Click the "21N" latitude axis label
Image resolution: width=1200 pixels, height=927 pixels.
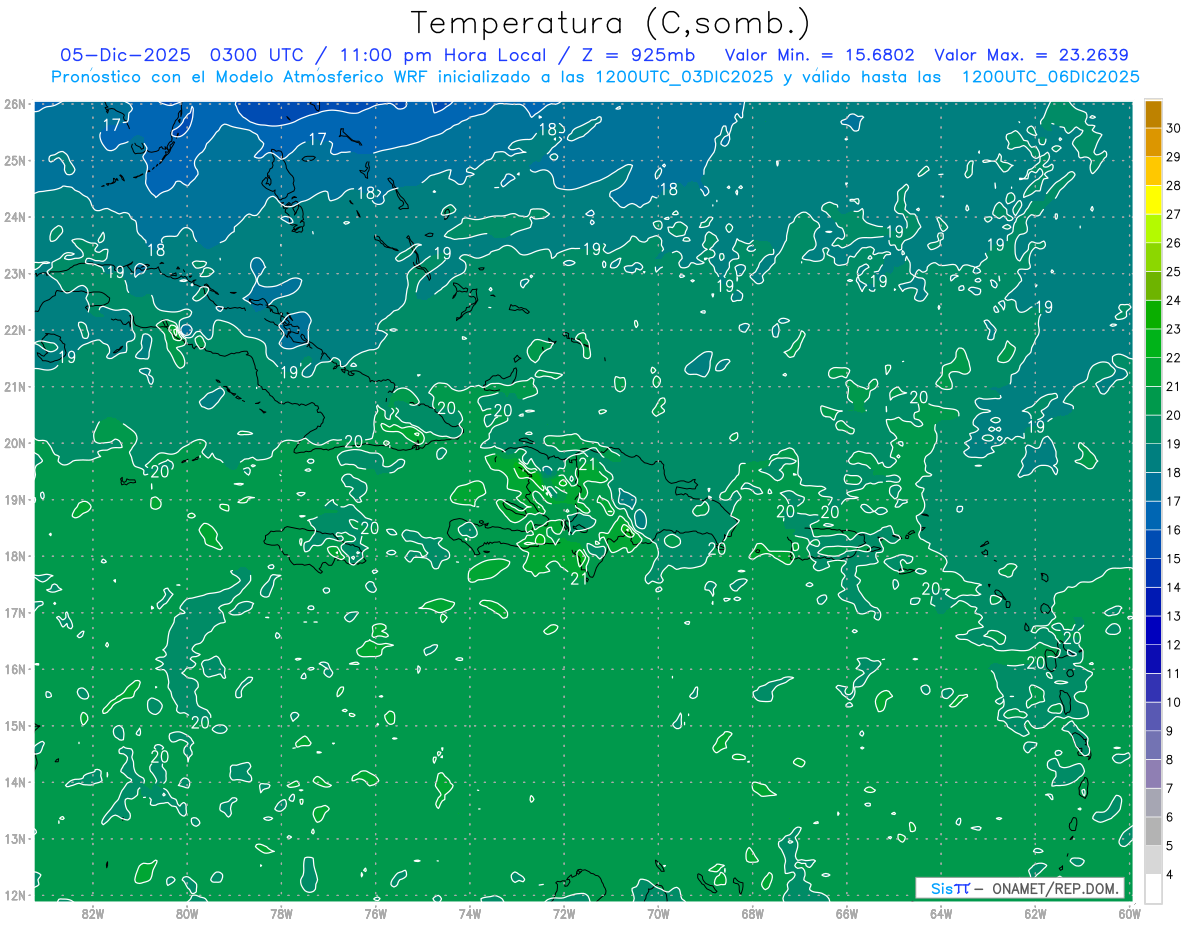click(x=14, y=386)
